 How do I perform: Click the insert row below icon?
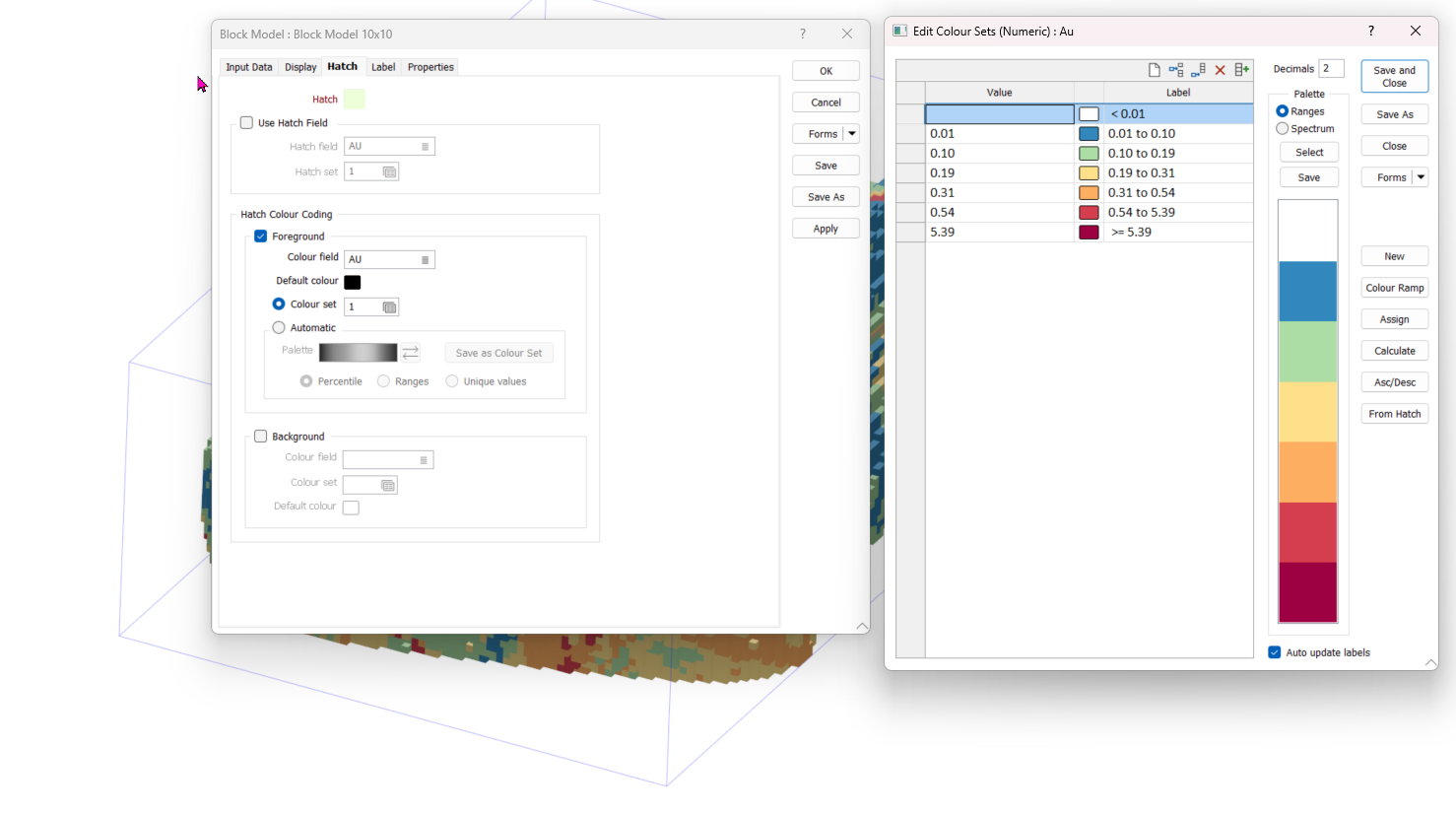tap(1198, 70)
